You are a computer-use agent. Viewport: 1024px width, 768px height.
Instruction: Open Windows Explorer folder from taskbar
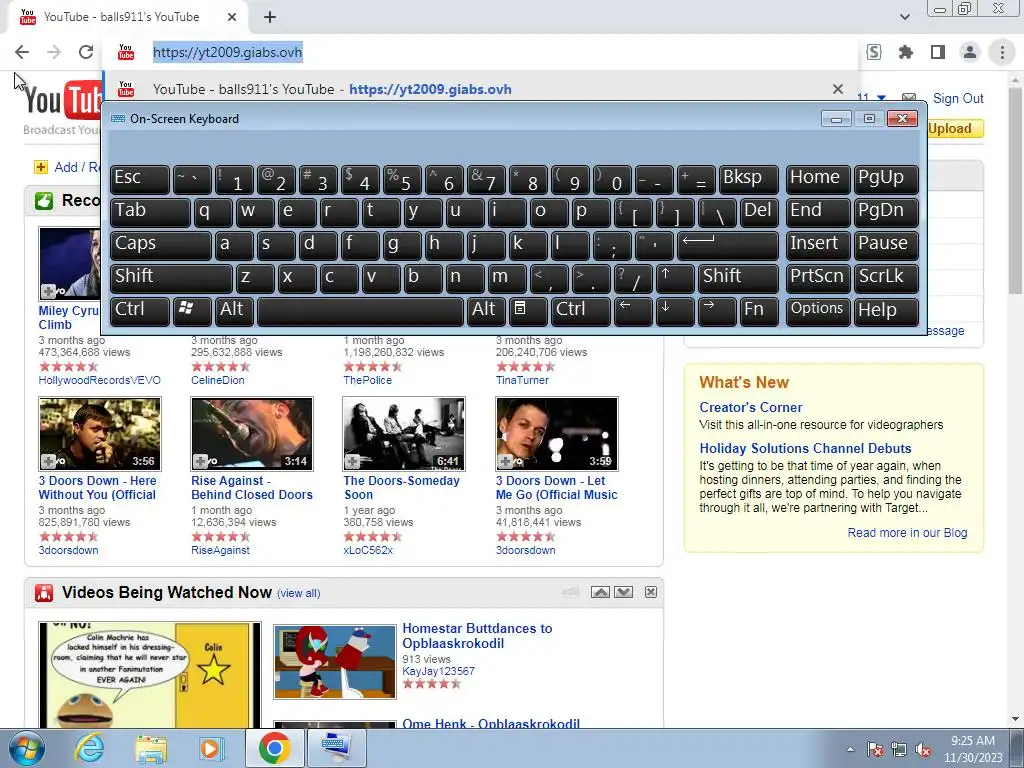tap(151, 749)
